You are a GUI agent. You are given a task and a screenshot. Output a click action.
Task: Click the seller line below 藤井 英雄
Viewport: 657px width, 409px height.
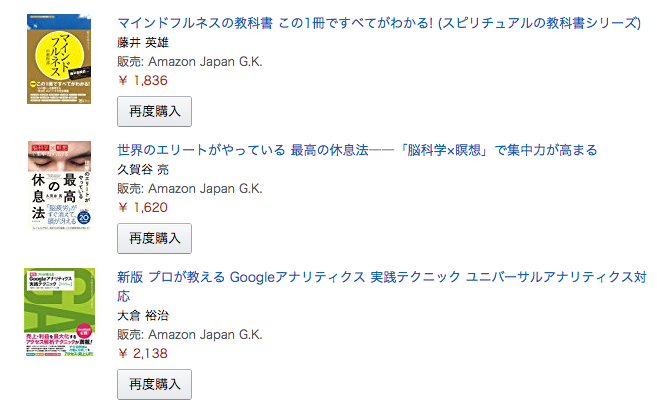click(x=190, y=62)
